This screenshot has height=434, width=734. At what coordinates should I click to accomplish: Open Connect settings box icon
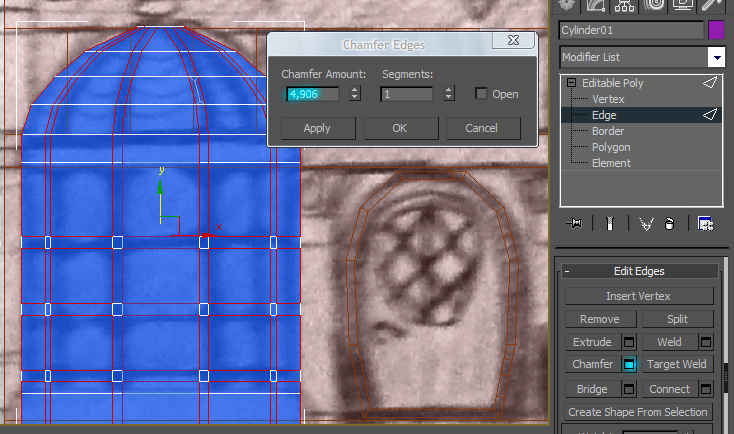tap(706, 389)
